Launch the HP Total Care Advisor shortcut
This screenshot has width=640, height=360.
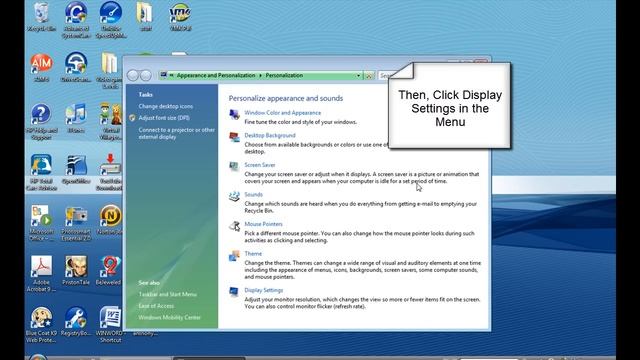click(41, 165)
